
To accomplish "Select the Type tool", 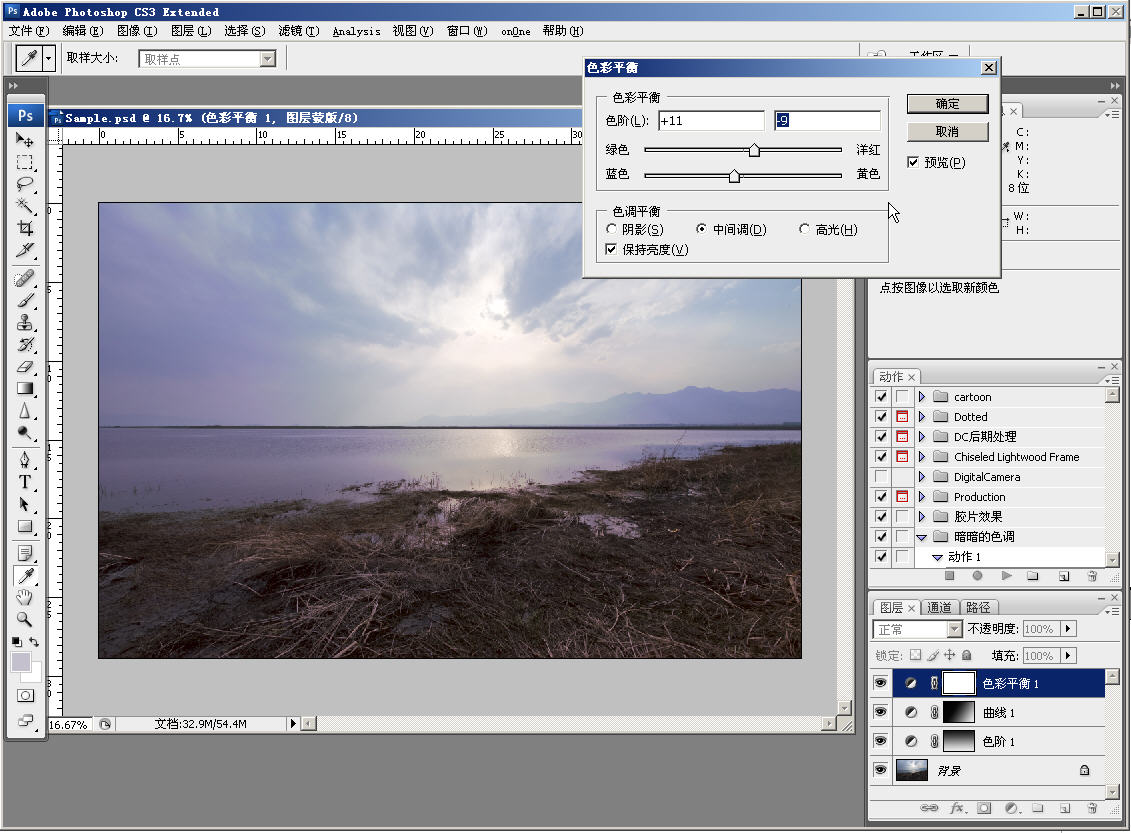I will (x=25, y=482).
